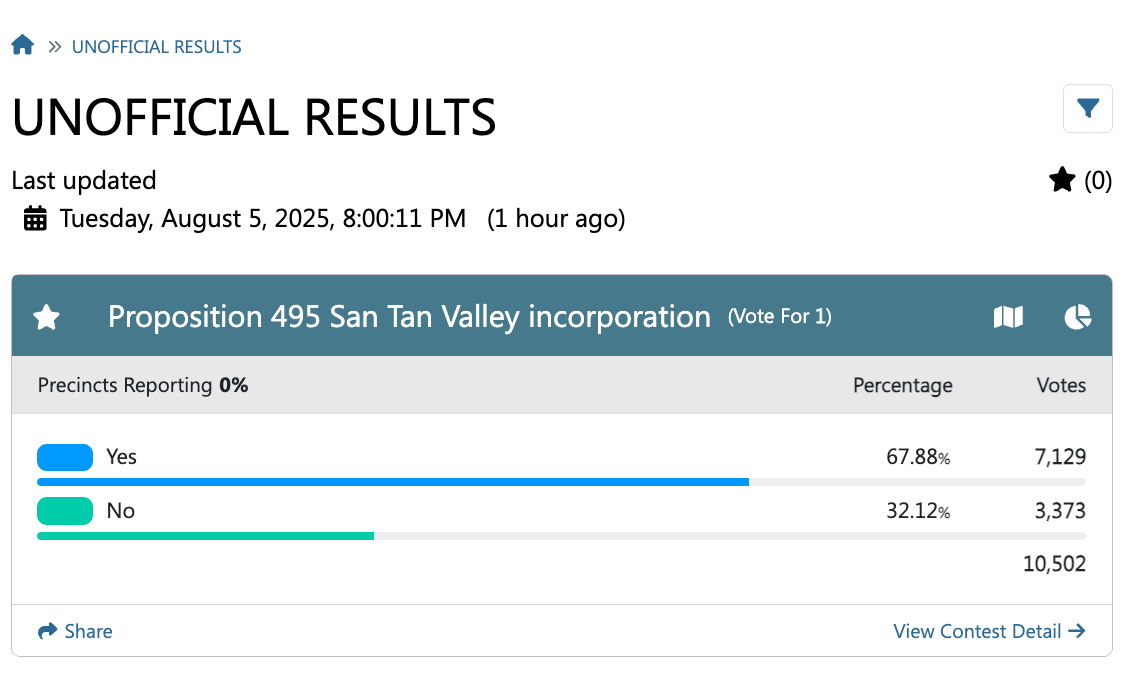The height and width of the screenshot is (684, 1140).
Task: Click the home icon in breadcrumb
Action: click(x=23, y=46)
